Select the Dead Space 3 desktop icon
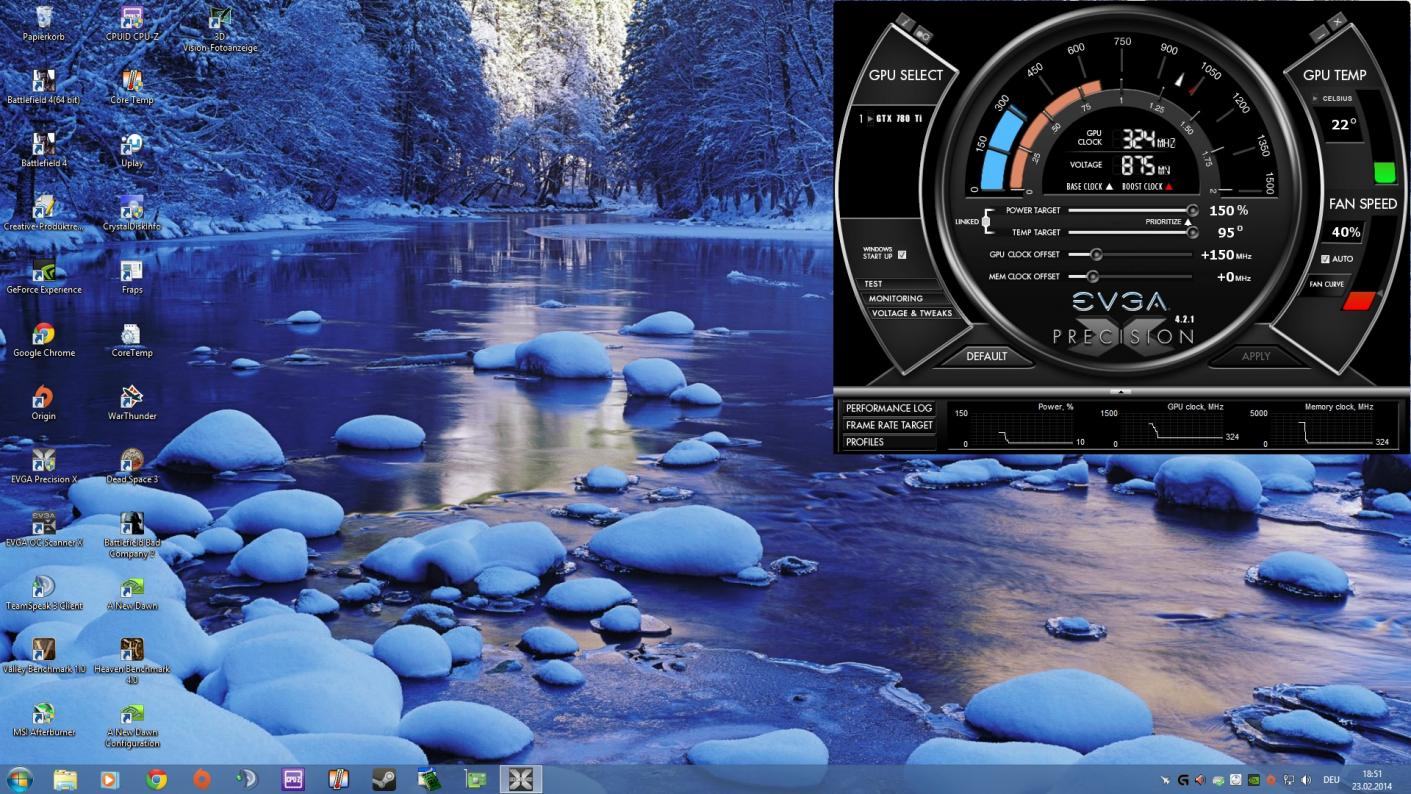1411x794 pixels. pyautogui.click(x=132, y=466)
